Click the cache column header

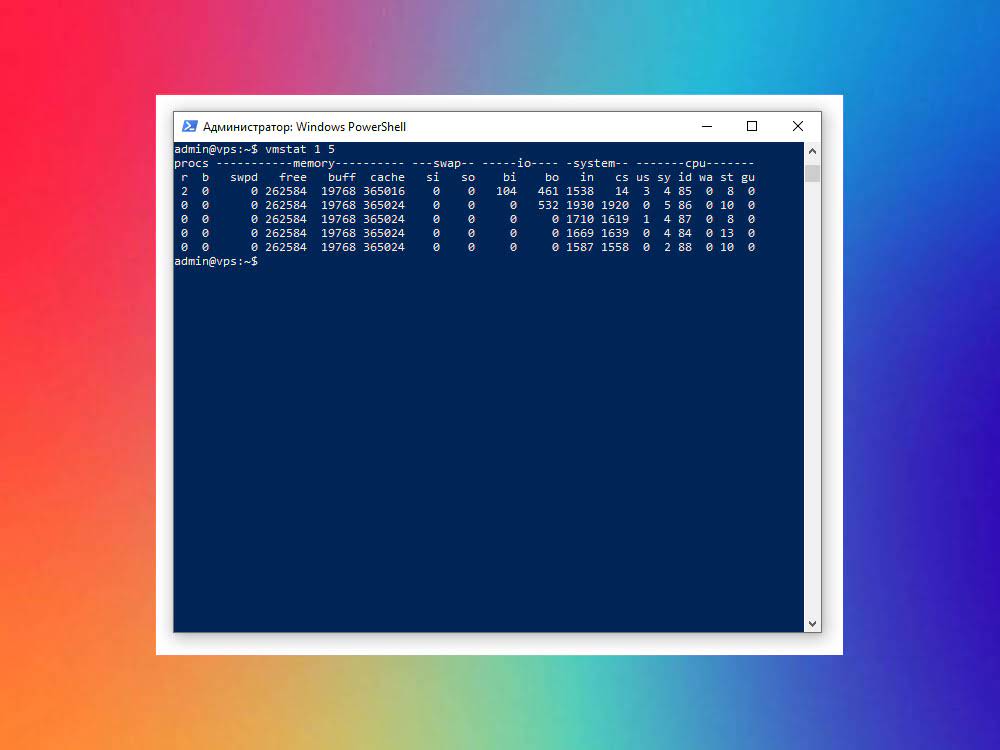(387, 176)
